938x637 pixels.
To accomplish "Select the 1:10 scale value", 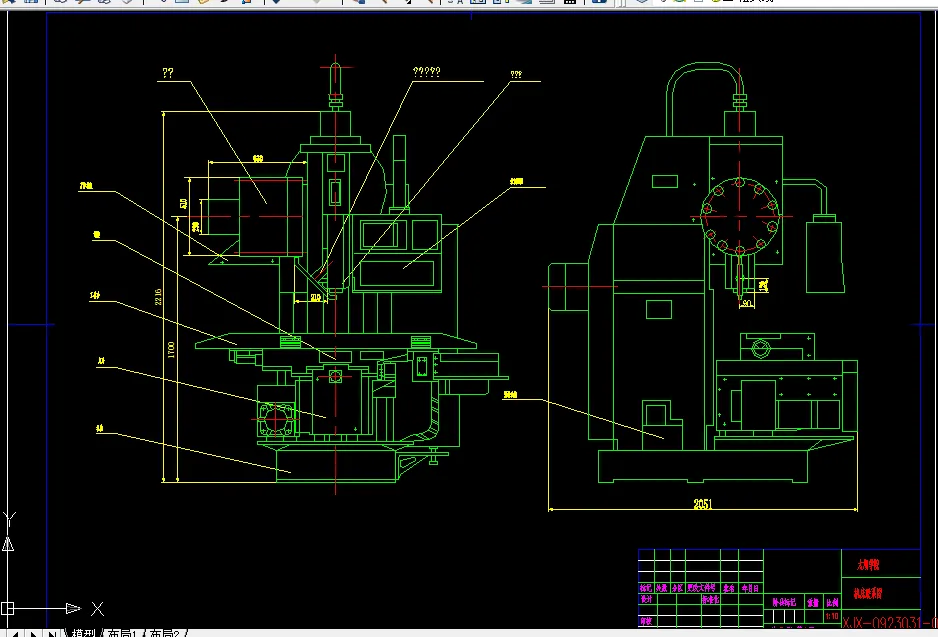I will pyautogui.click(x=832, y=616).
